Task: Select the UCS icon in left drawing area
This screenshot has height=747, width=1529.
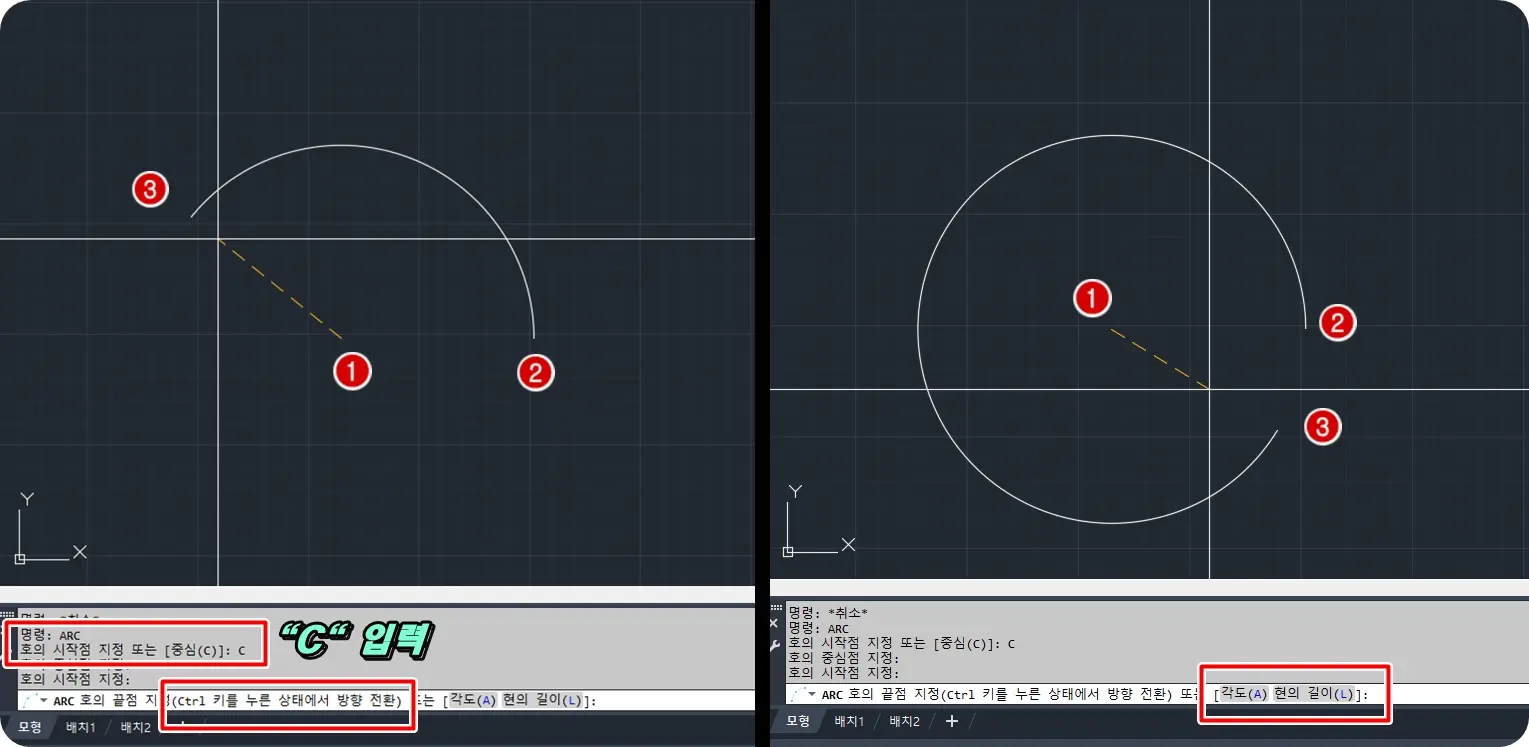Action: coord(51,528)
